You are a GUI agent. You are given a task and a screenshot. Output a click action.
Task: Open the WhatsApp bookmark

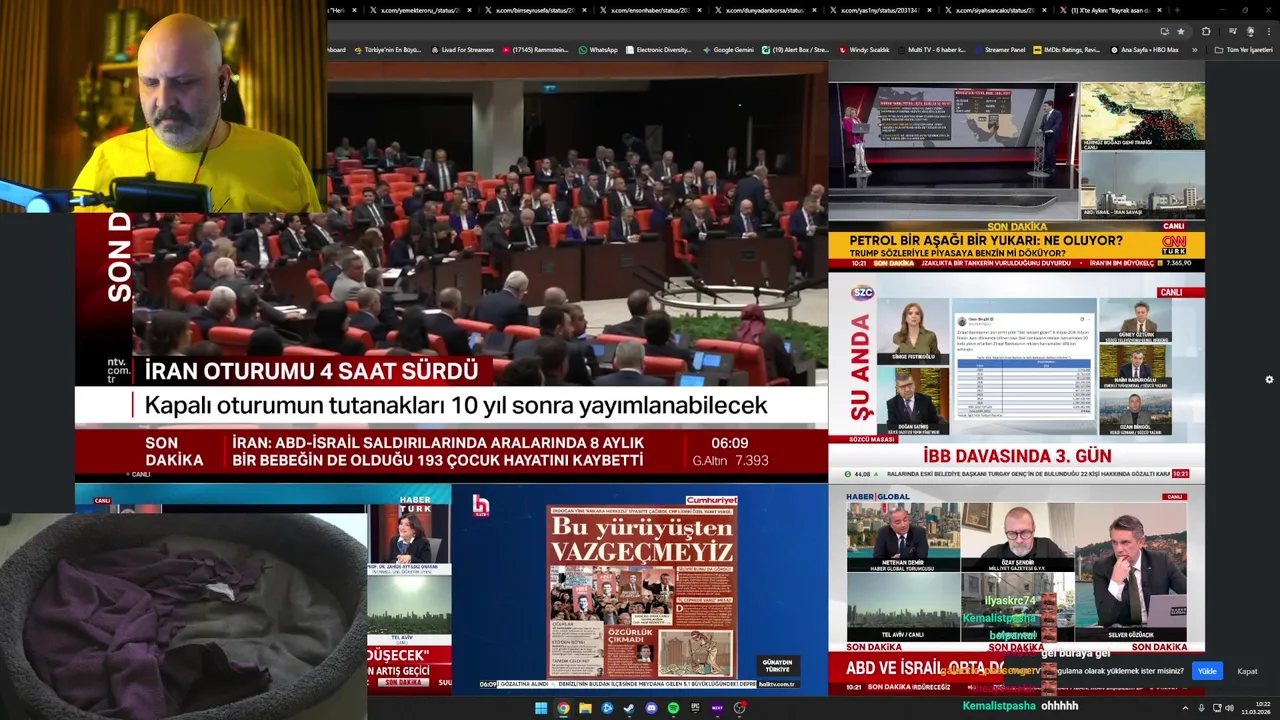pyautogui.click(x=598, y=50)
